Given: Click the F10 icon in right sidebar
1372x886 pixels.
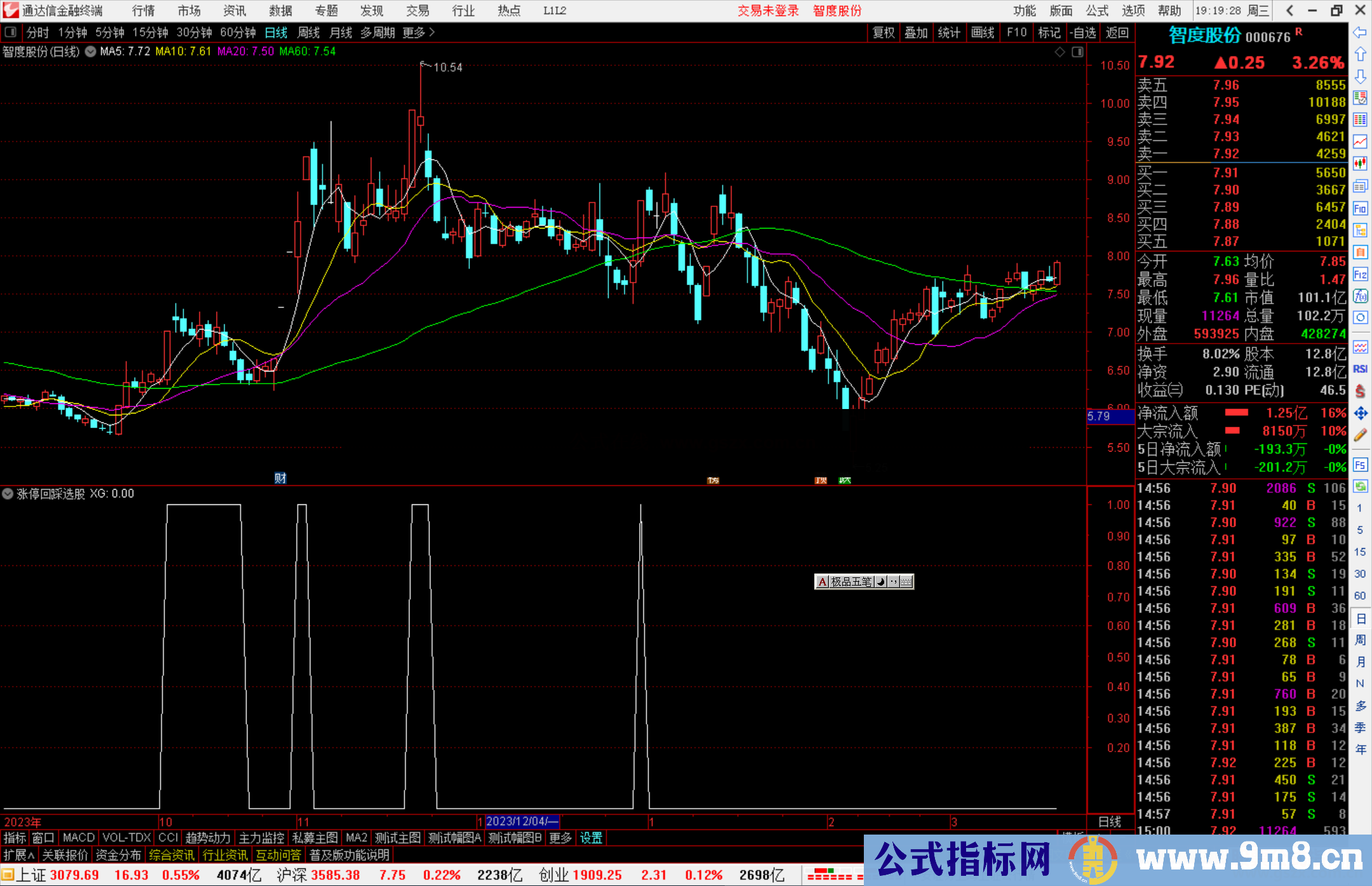Looking at the screenshot, I should pos(1360,208).
